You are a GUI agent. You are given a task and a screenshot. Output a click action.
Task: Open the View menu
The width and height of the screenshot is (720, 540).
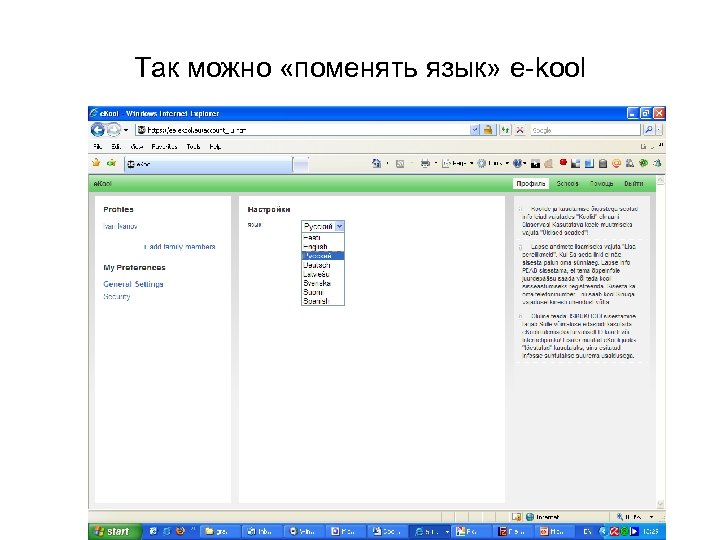pyautogui.click(x=136, y=146)
